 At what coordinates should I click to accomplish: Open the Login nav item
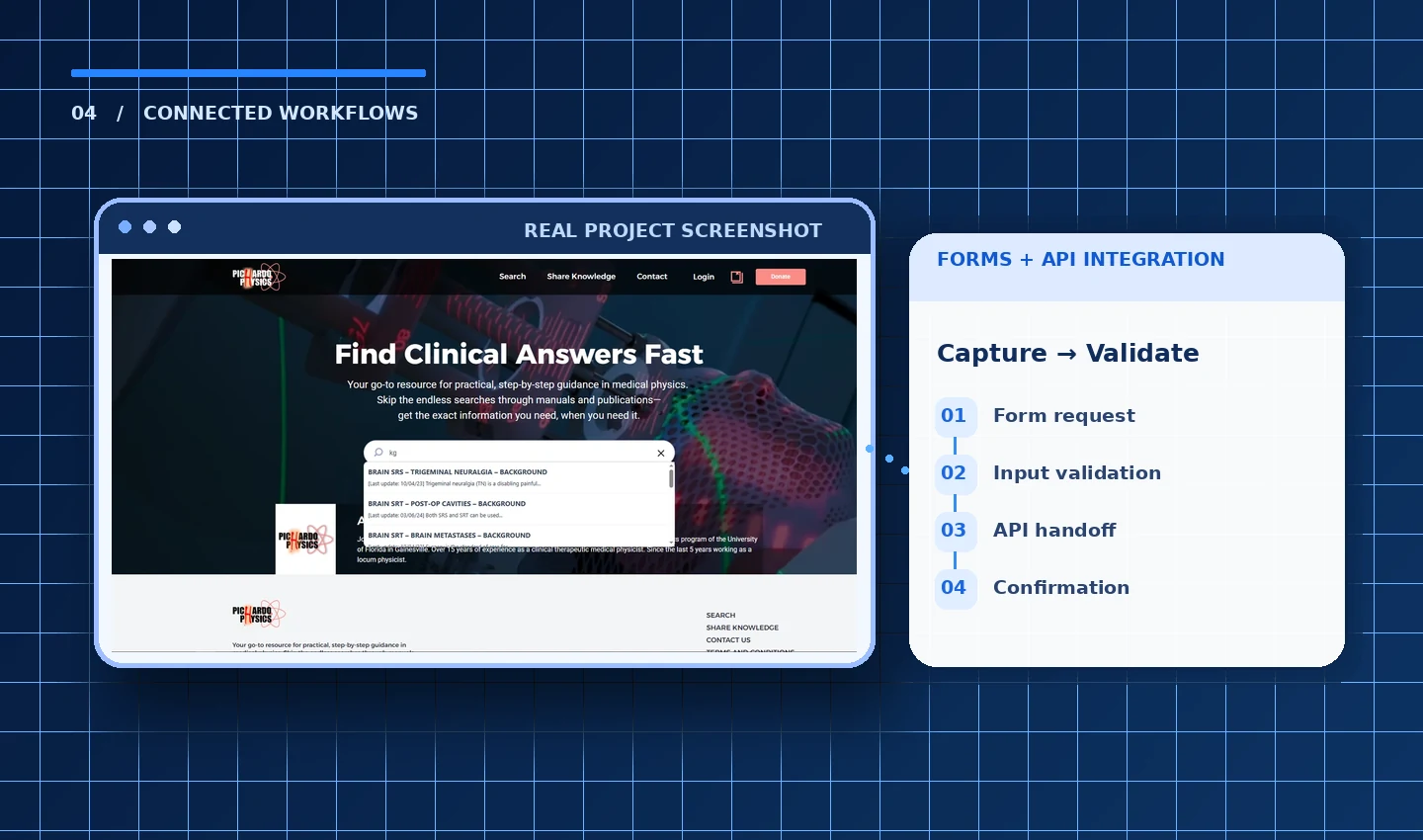click(x=704, y=277)
